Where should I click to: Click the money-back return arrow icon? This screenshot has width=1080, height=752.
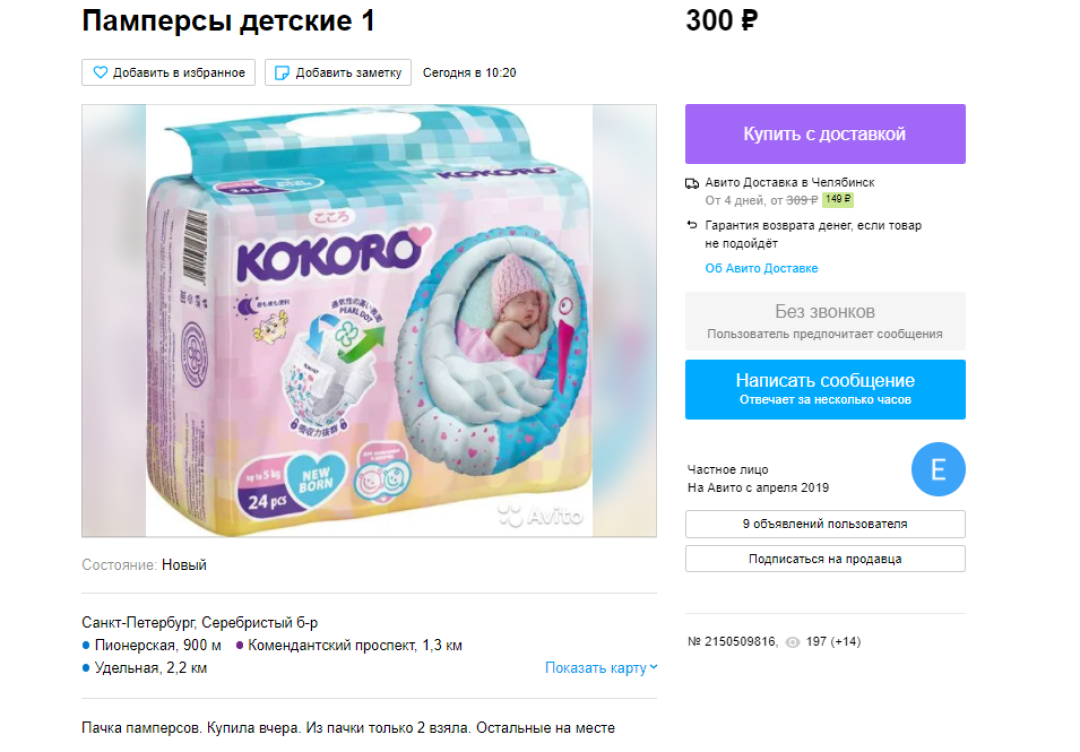[x=692, y=226]
